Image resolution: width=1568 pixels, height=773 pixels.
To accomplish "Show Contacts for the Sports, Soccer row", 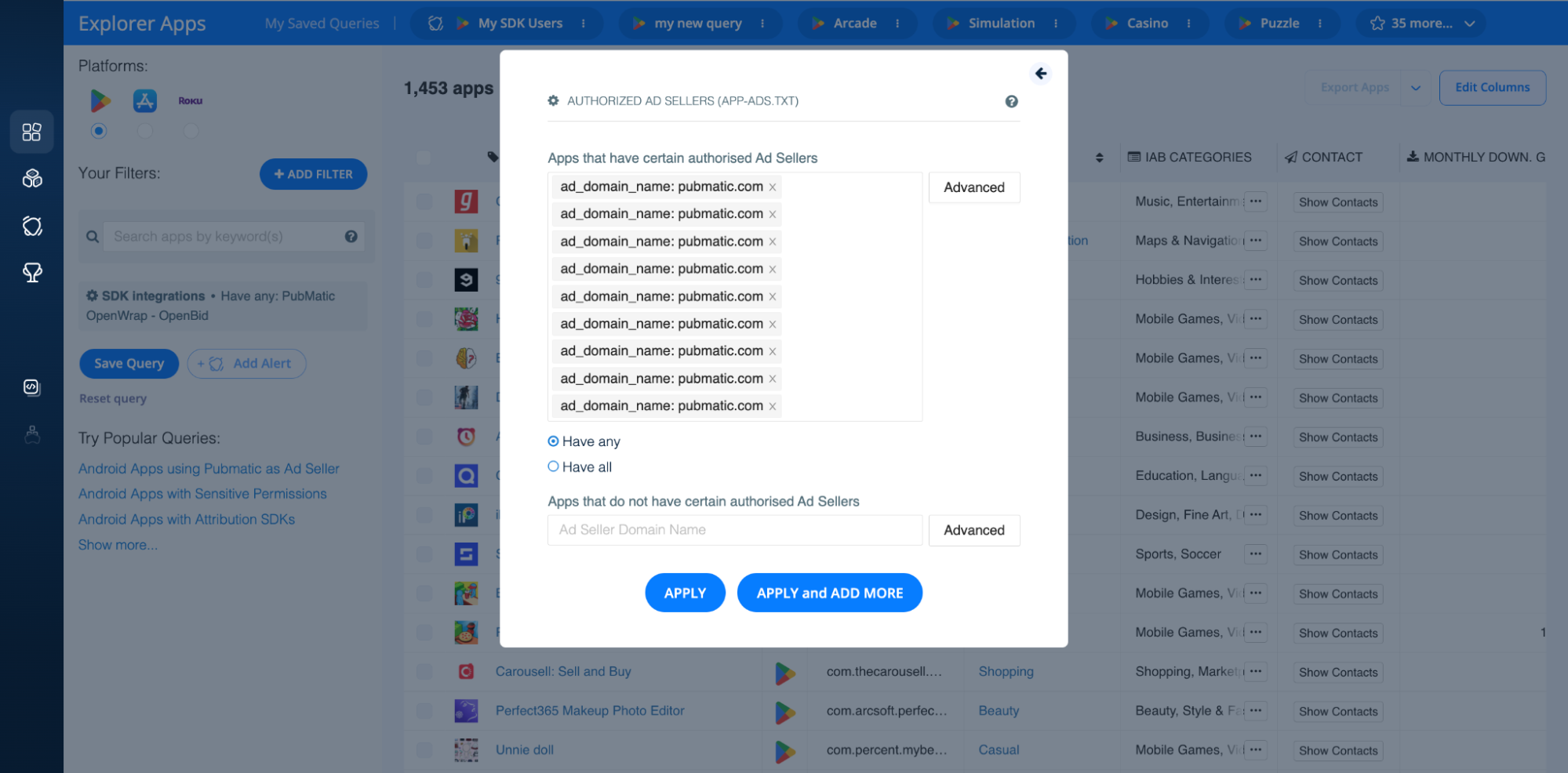I will (x=1338, y=555).
